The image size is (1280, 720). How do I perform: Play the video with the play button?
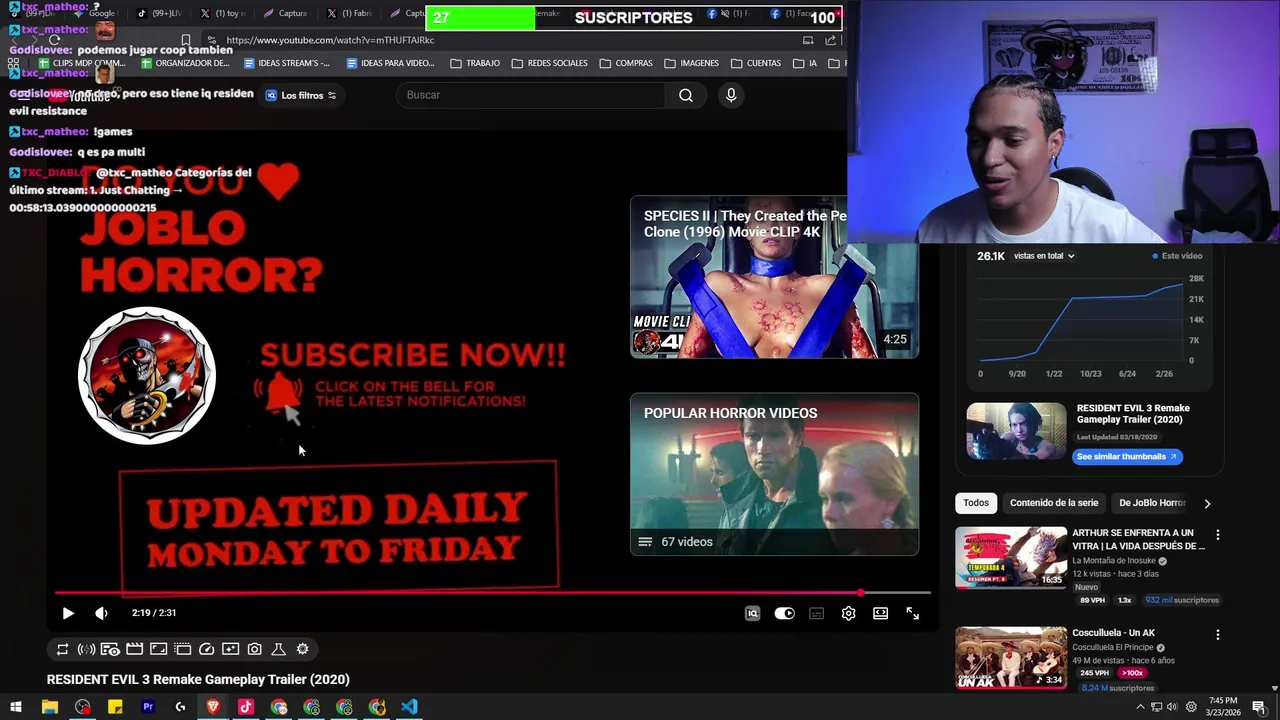pyautogui.click(x=68, y=613)
